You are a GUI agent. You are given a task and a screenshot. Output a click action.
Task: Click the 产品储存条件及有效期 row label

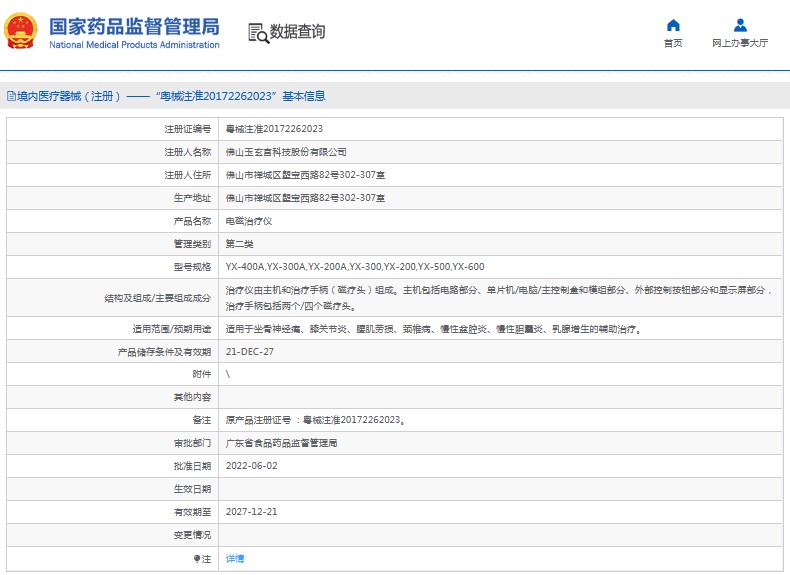[x=164, y=352]
